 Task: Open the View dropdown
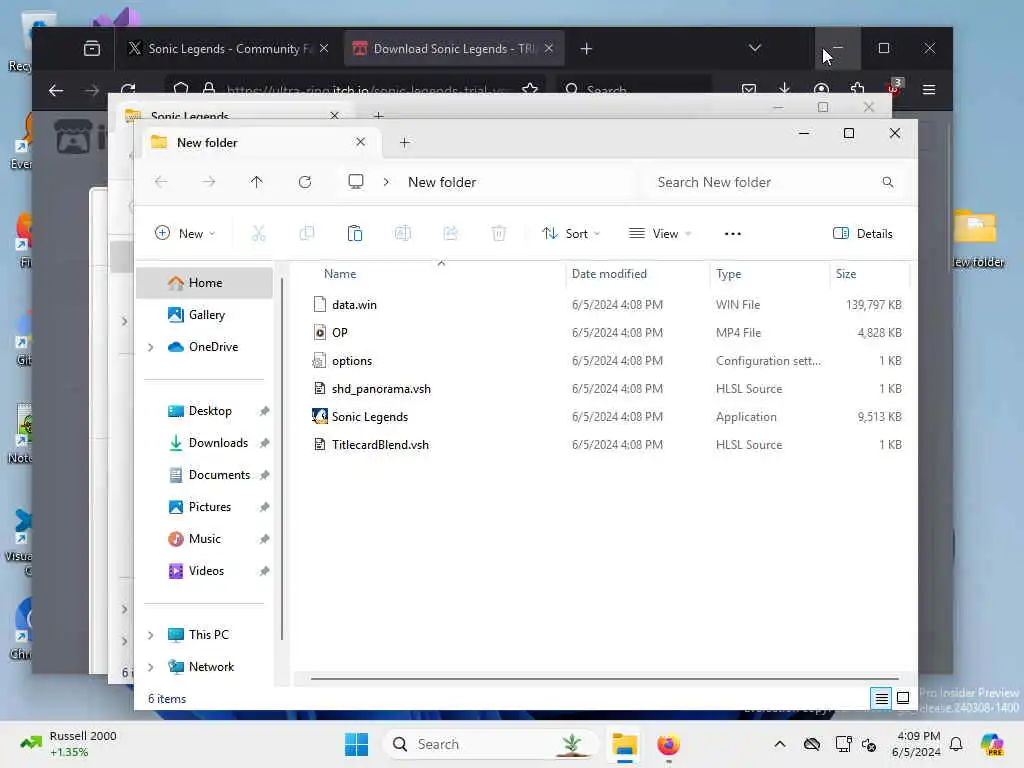[660, 233]
